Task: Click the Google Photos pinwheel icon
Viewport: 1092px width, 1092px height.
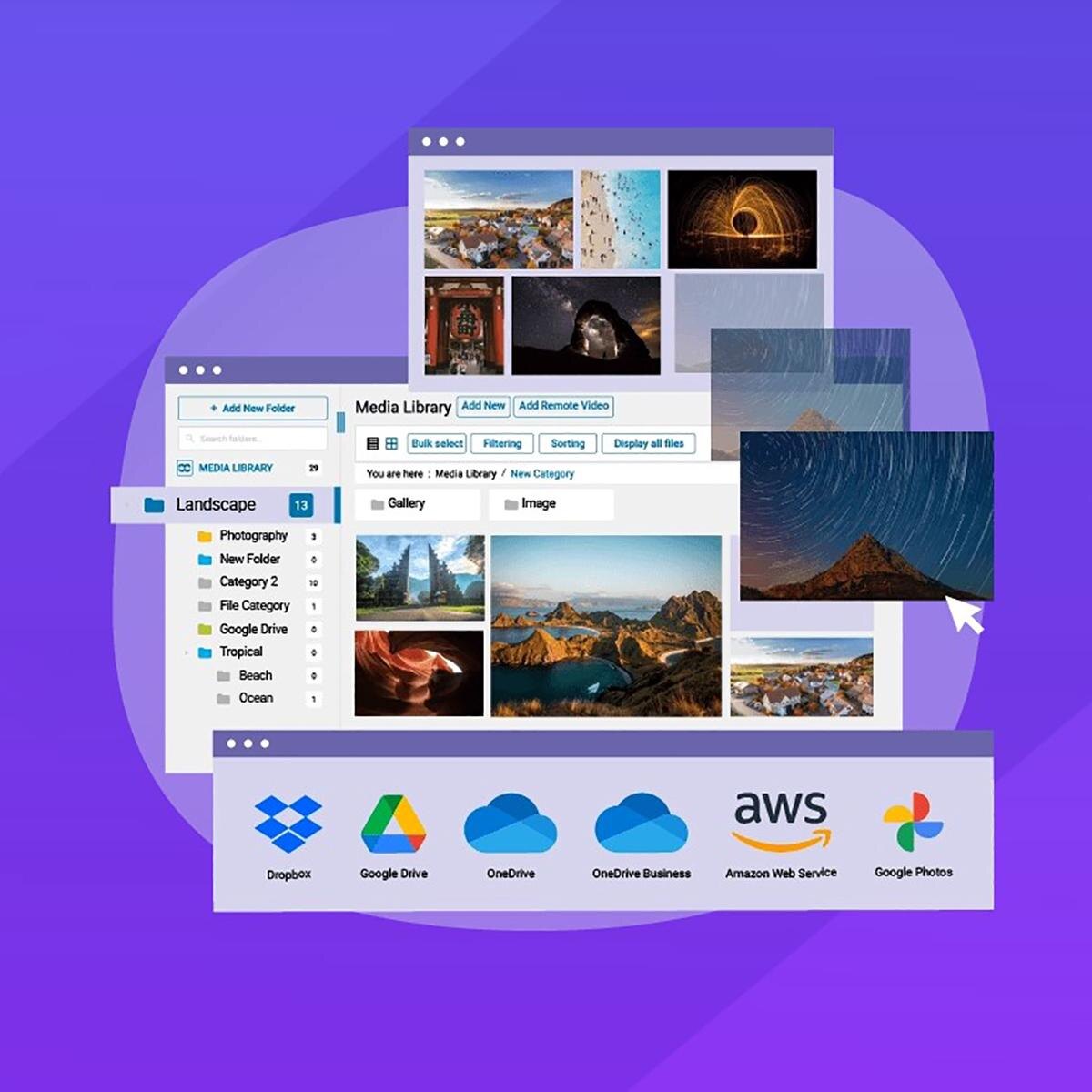Action: [x=913, y=822]
